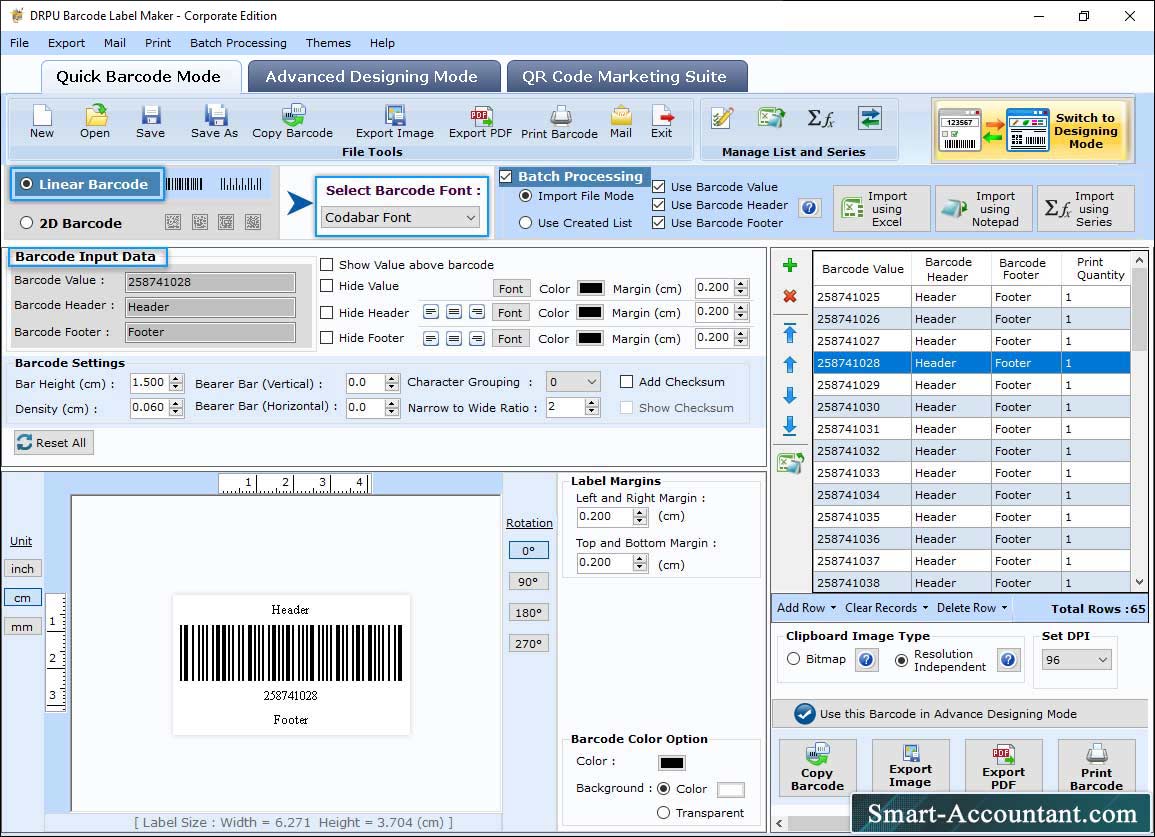Set rotation to 90 degrees

tap(528, 581)
